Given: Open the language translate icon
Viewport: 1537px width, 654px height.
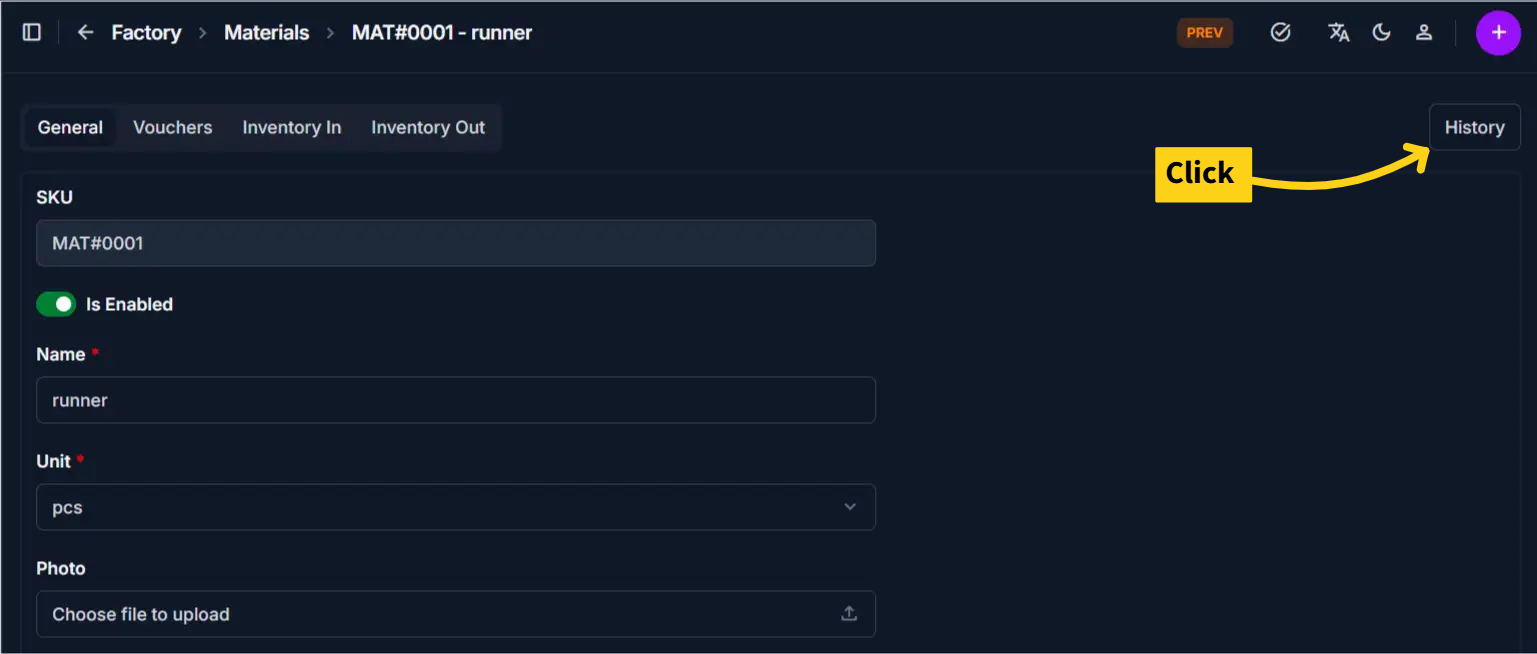Looking at the screenshot, I should coord(1338,33).
